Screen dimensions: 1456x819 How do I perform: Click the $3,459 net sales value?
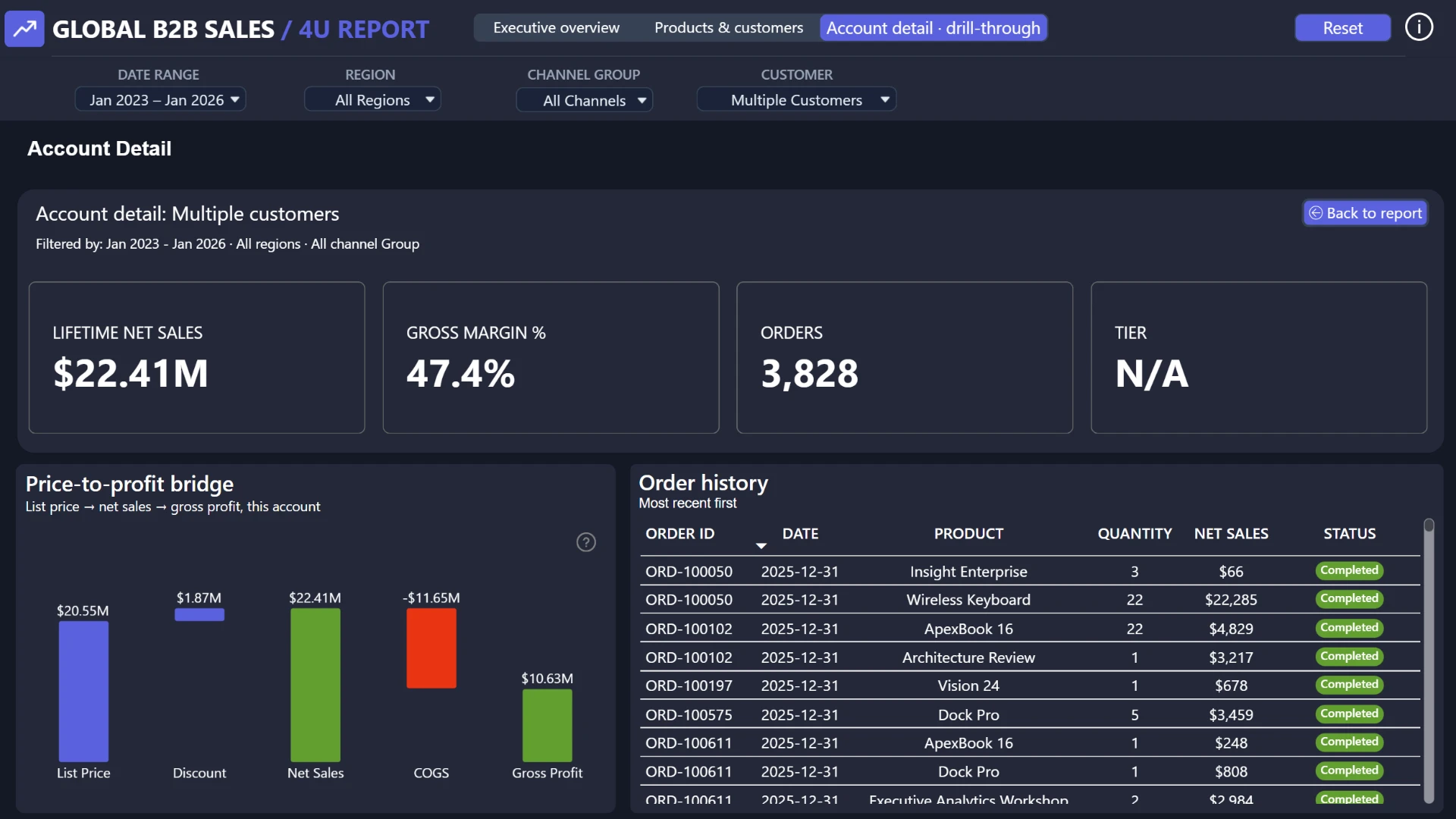[1231, 715]
